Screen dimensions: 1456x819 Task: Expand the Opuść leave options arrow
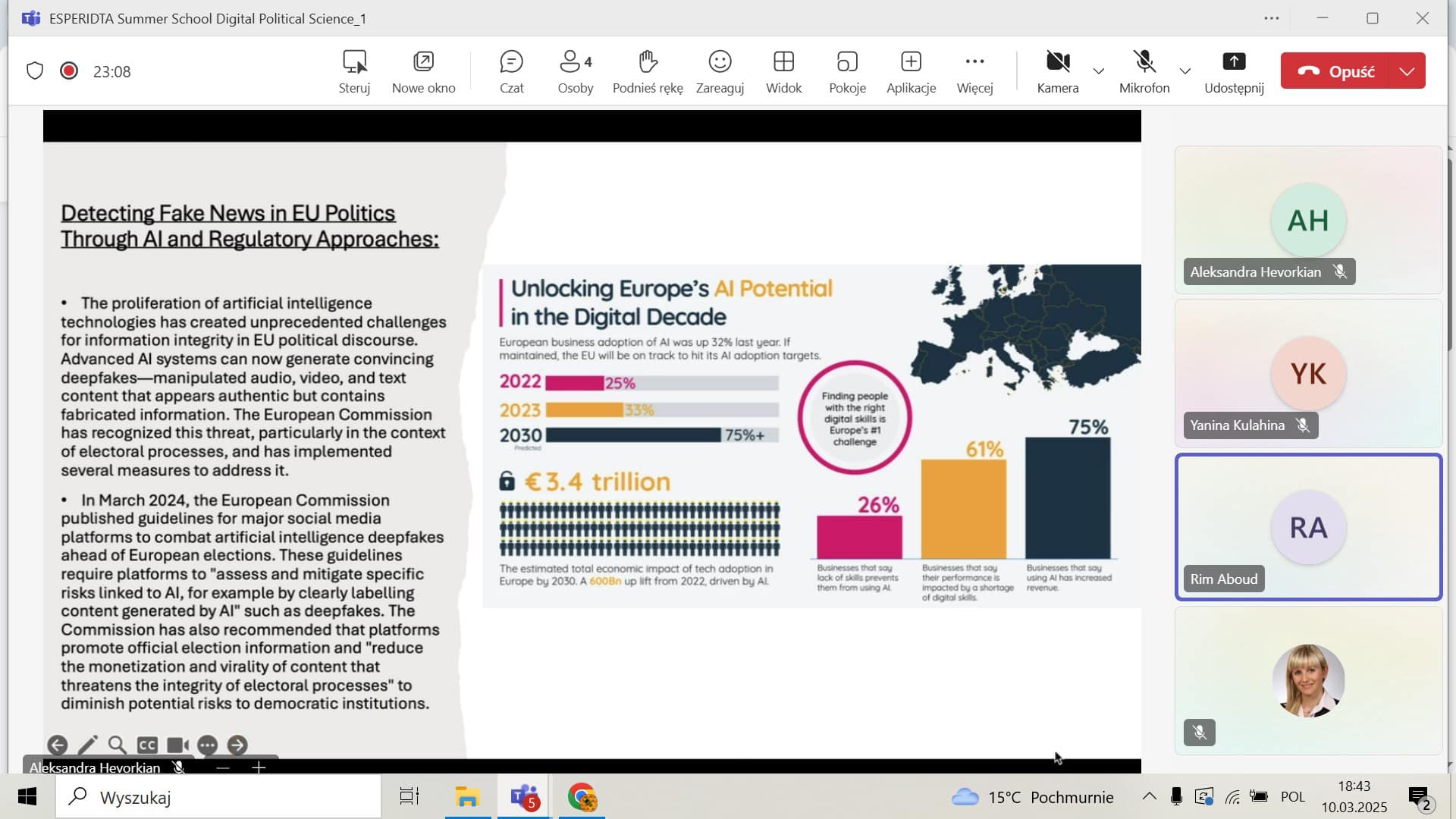pos(1407,71)
